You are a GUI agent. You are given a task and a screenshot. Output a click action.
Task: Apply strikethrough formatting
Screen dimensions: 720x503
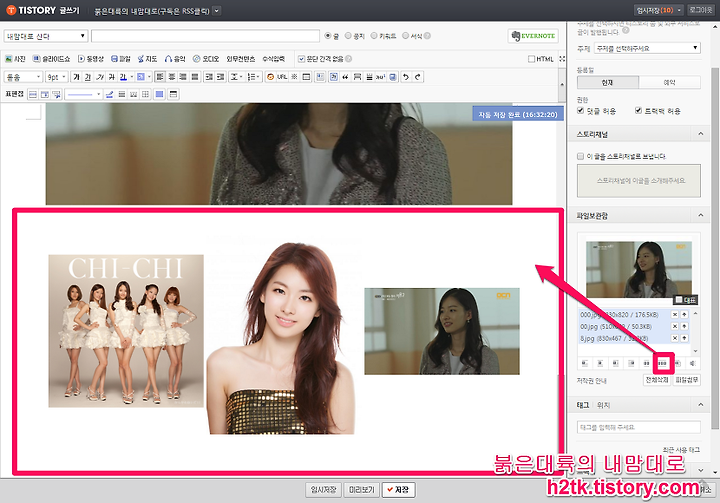coord(111,77)
